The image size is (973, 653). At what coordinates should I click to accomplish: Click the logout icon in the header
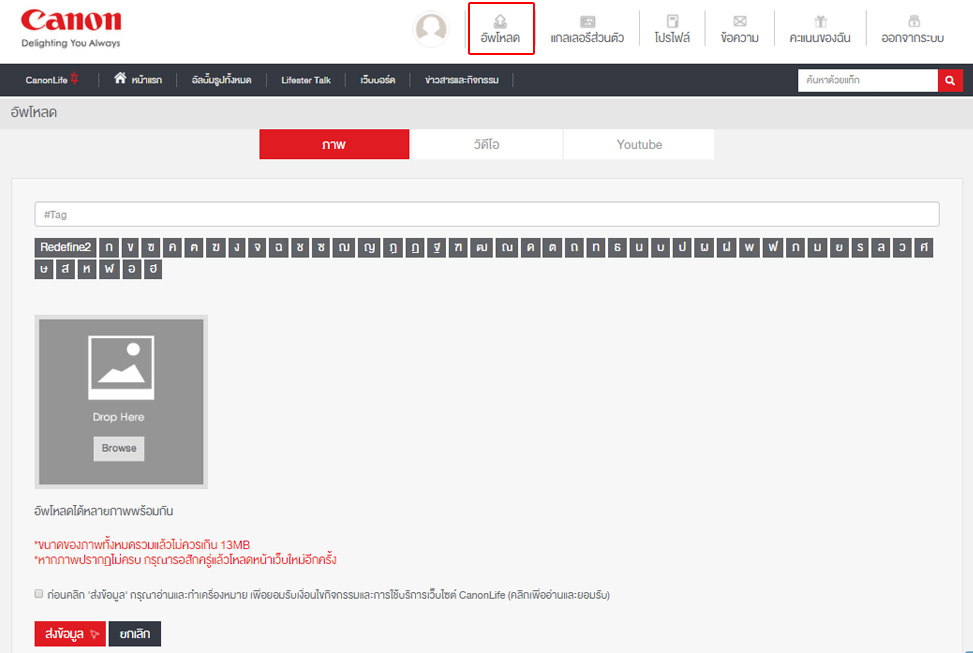tap(913, 21)
